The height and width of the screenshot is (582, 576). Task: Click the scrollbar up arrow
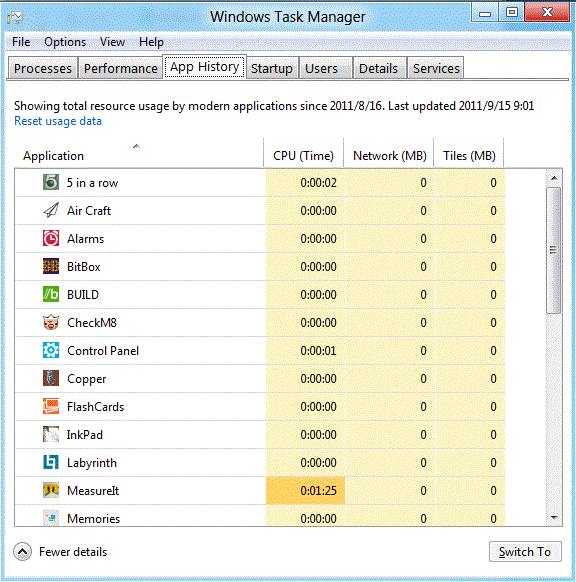(554, 178)
